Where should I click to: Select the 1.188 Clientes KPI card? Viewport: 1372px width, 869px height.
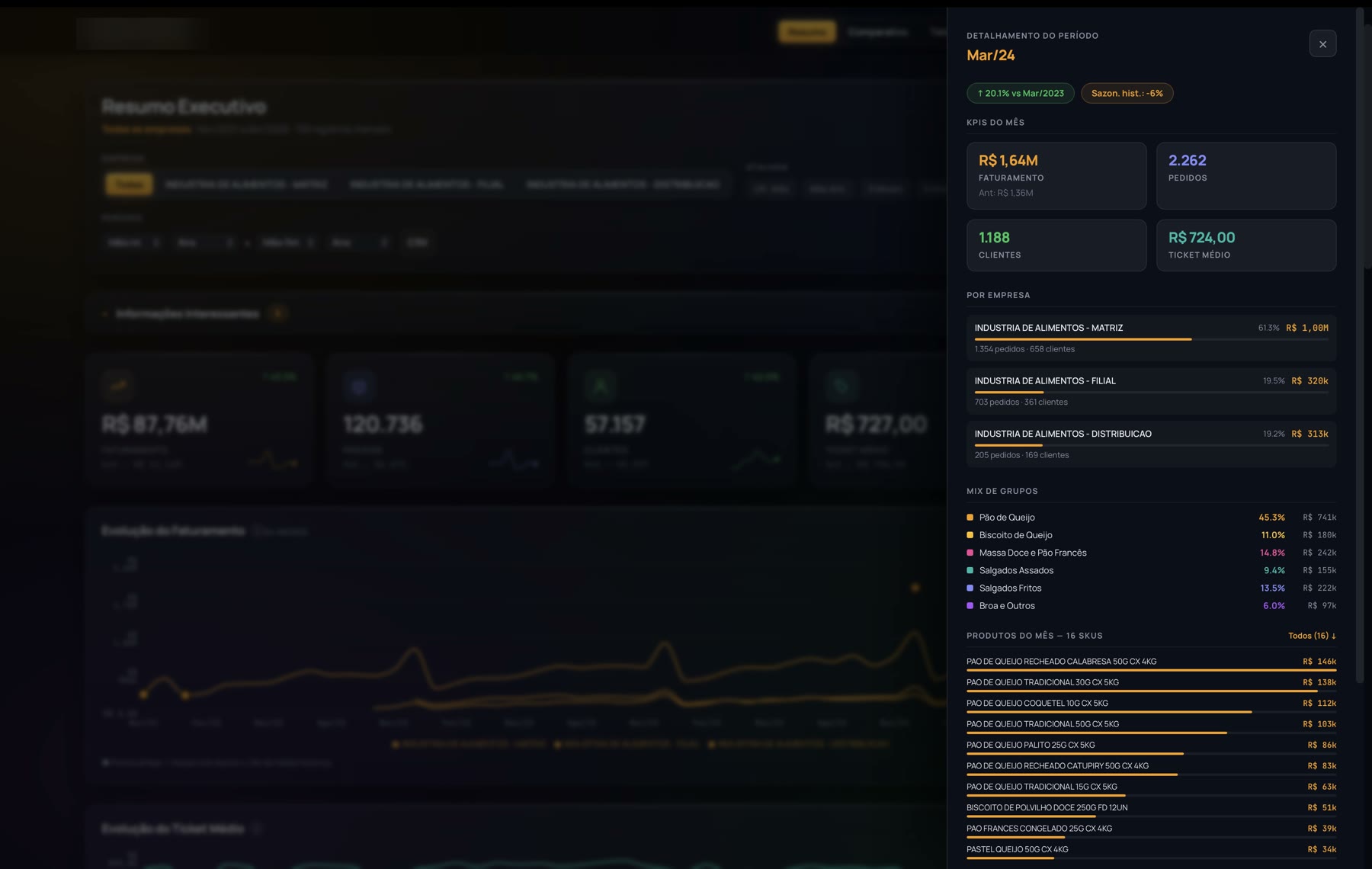point(1056,245)
